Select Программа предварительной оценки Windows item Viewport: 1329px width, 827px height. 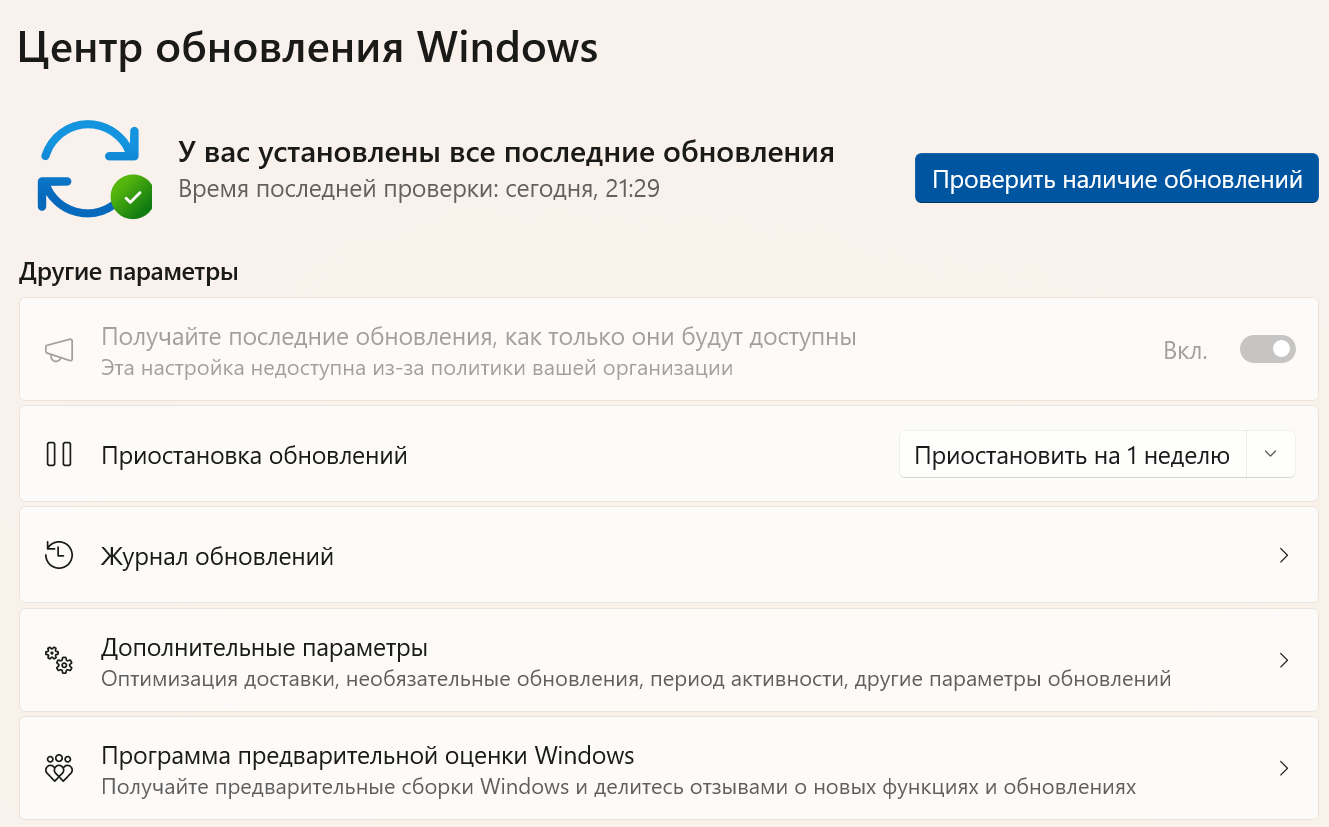click(x=367, y=755)
